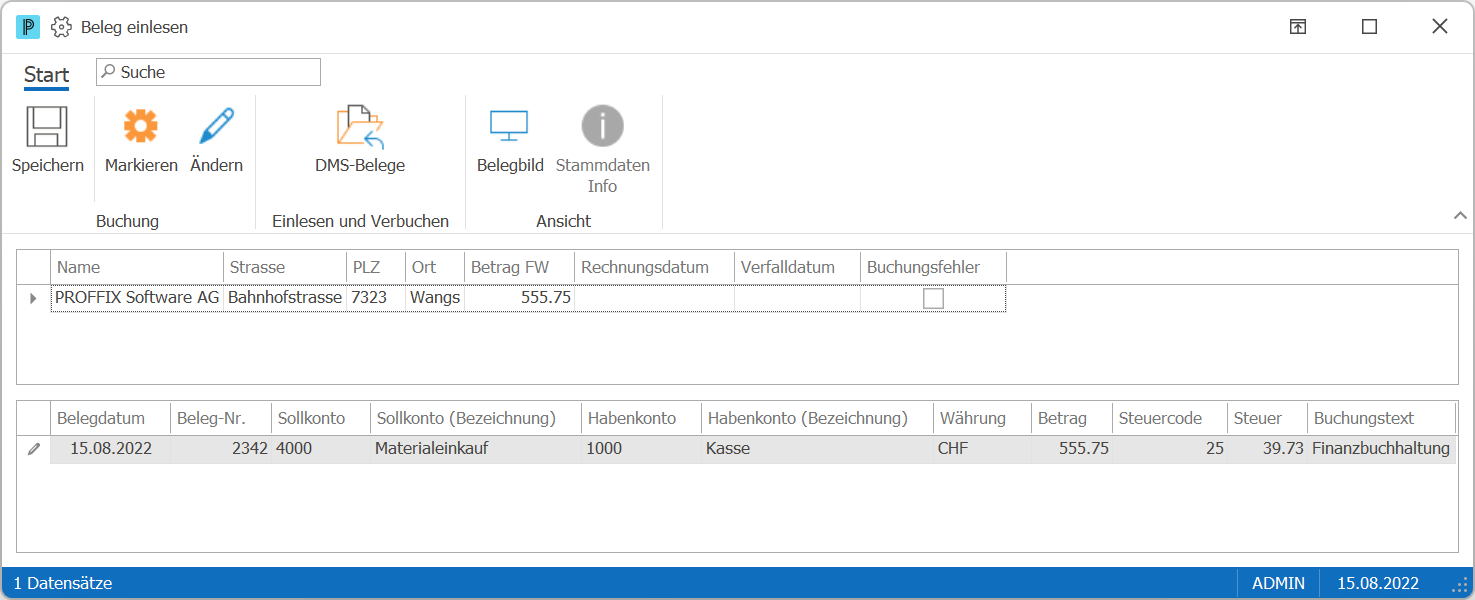Switch to the Start tab
Screen dimensions: 1475x600
46,75
